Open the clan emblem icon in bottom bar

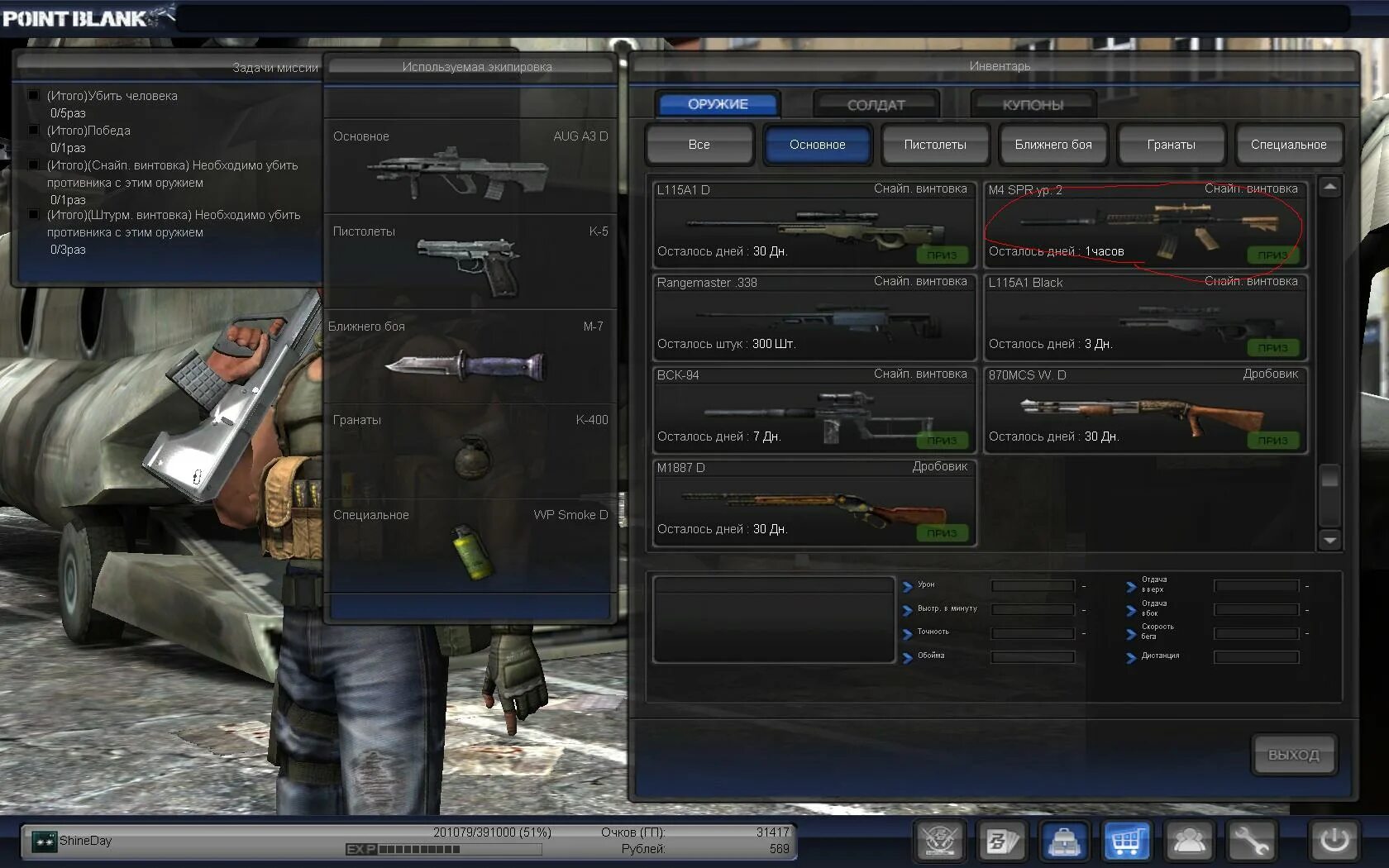[x=939, y=842]
